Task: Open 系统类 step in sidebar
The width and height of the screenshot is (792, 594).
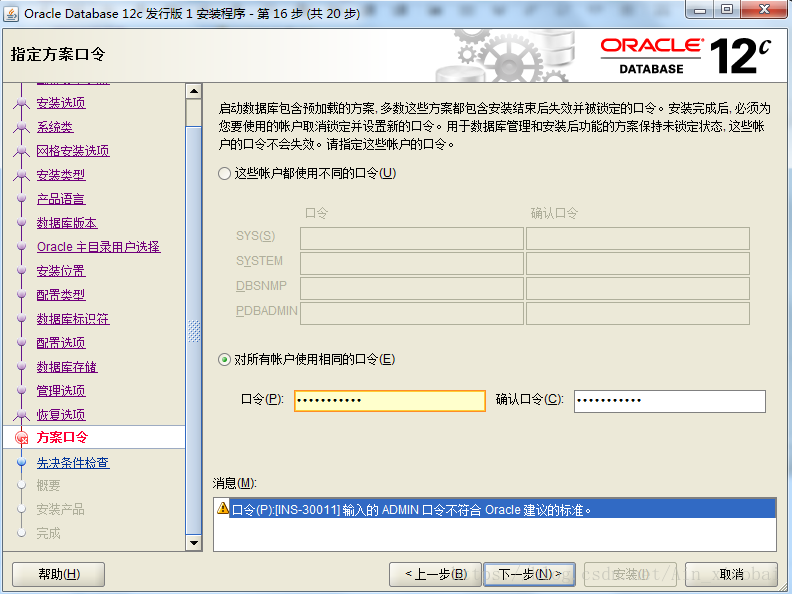Action: 55,127
